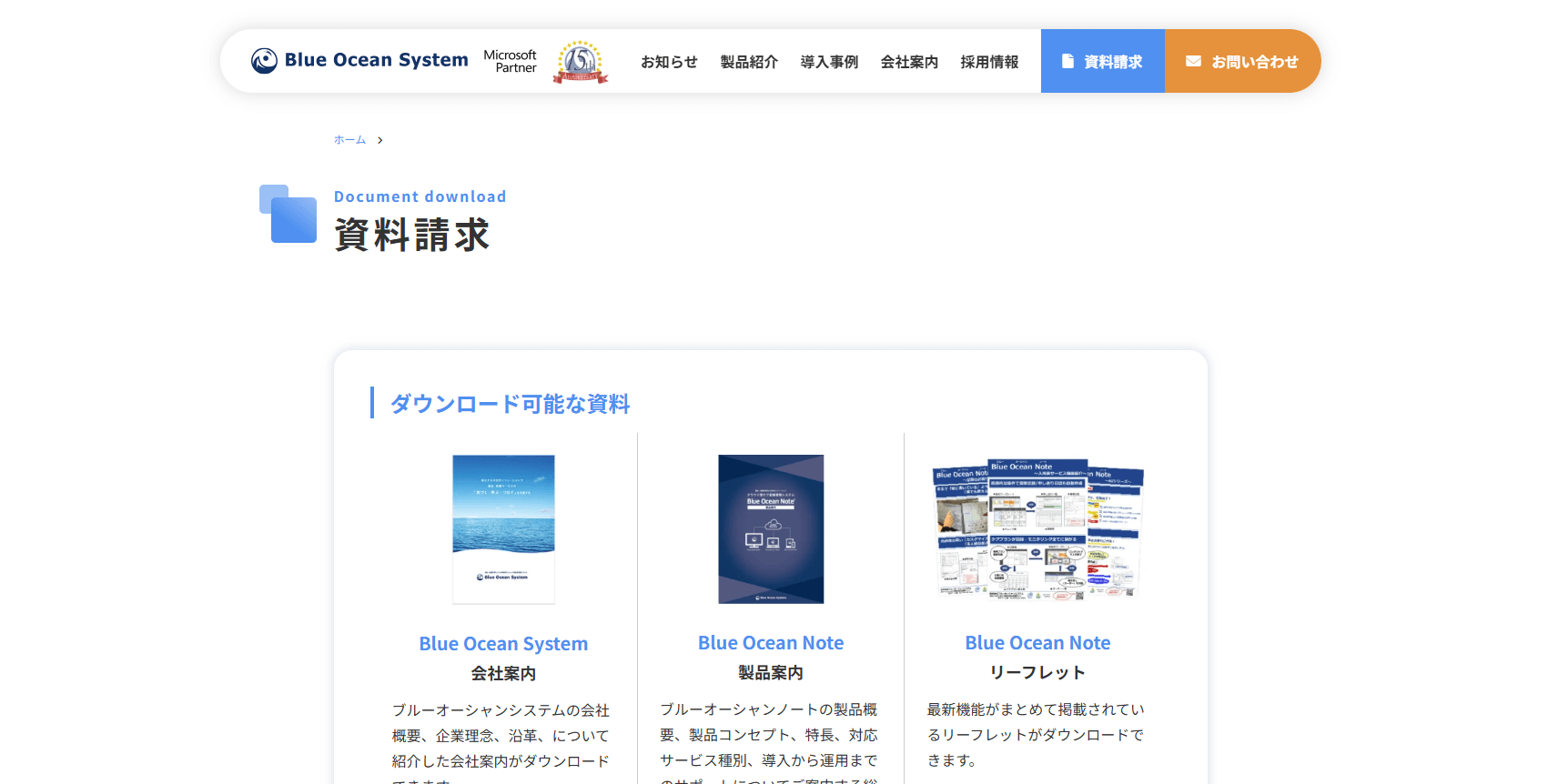Click the large 資料請求 page heading
This screenshot has width=1548, height=784.
[x=412, y=235]
